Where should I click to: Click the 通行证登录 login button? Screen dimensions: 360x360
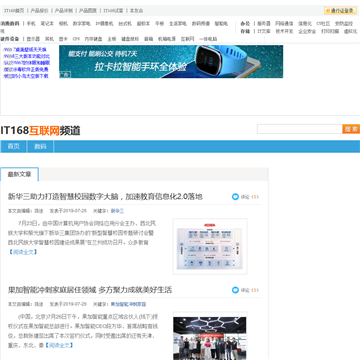[340, 11]
